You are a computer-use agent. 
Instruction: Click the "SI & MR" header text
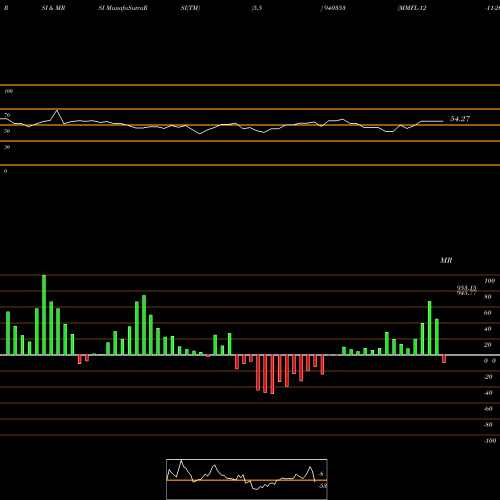click(x=53, y=8)
